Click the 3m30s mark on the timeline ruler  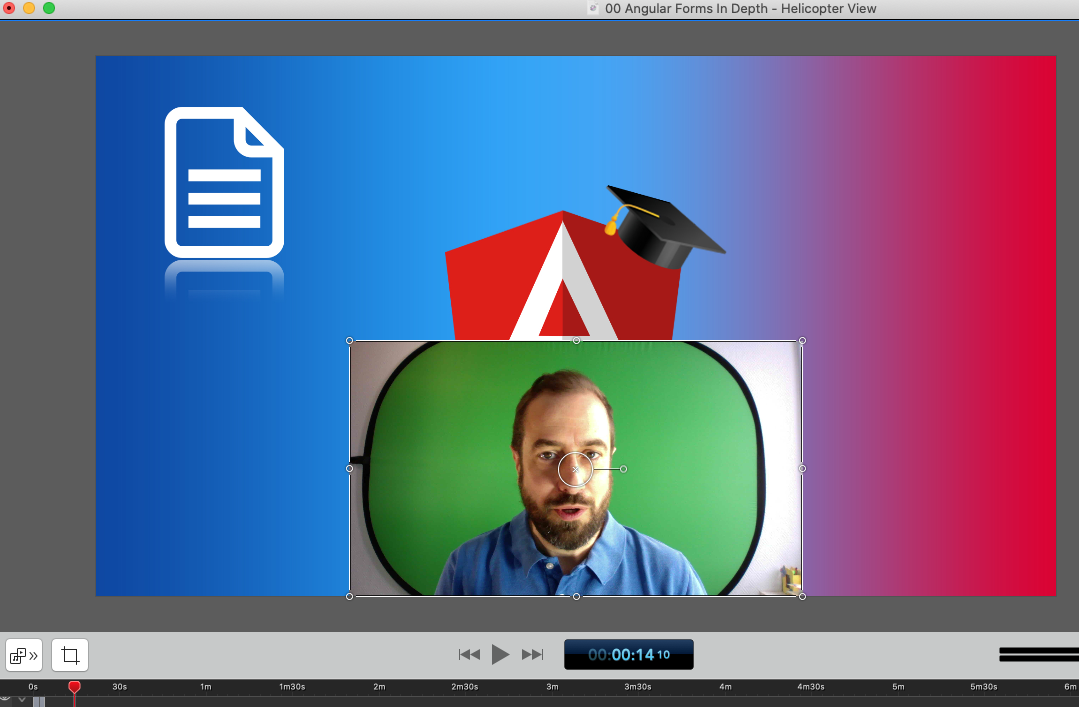pos(638,687)
